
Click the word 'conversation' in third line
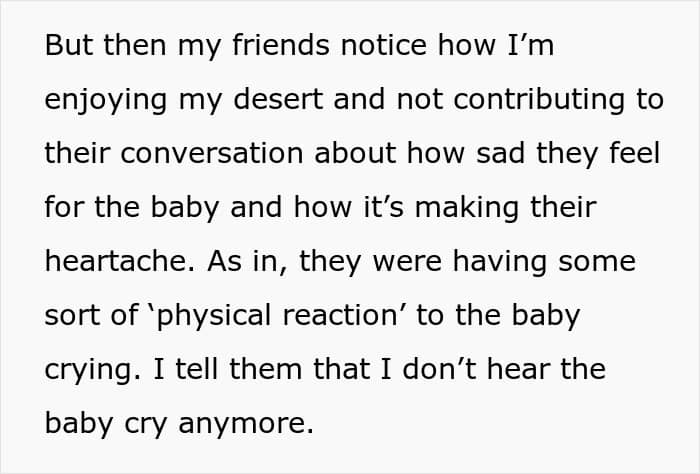[212, 153]
